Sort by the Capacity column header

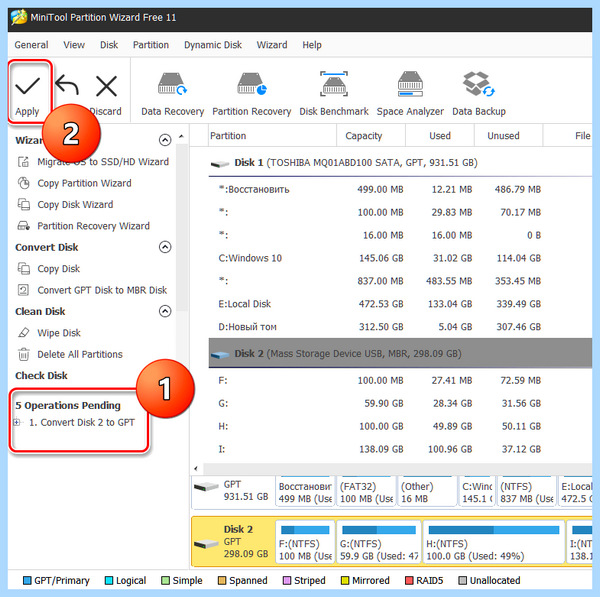click(371, 136)
